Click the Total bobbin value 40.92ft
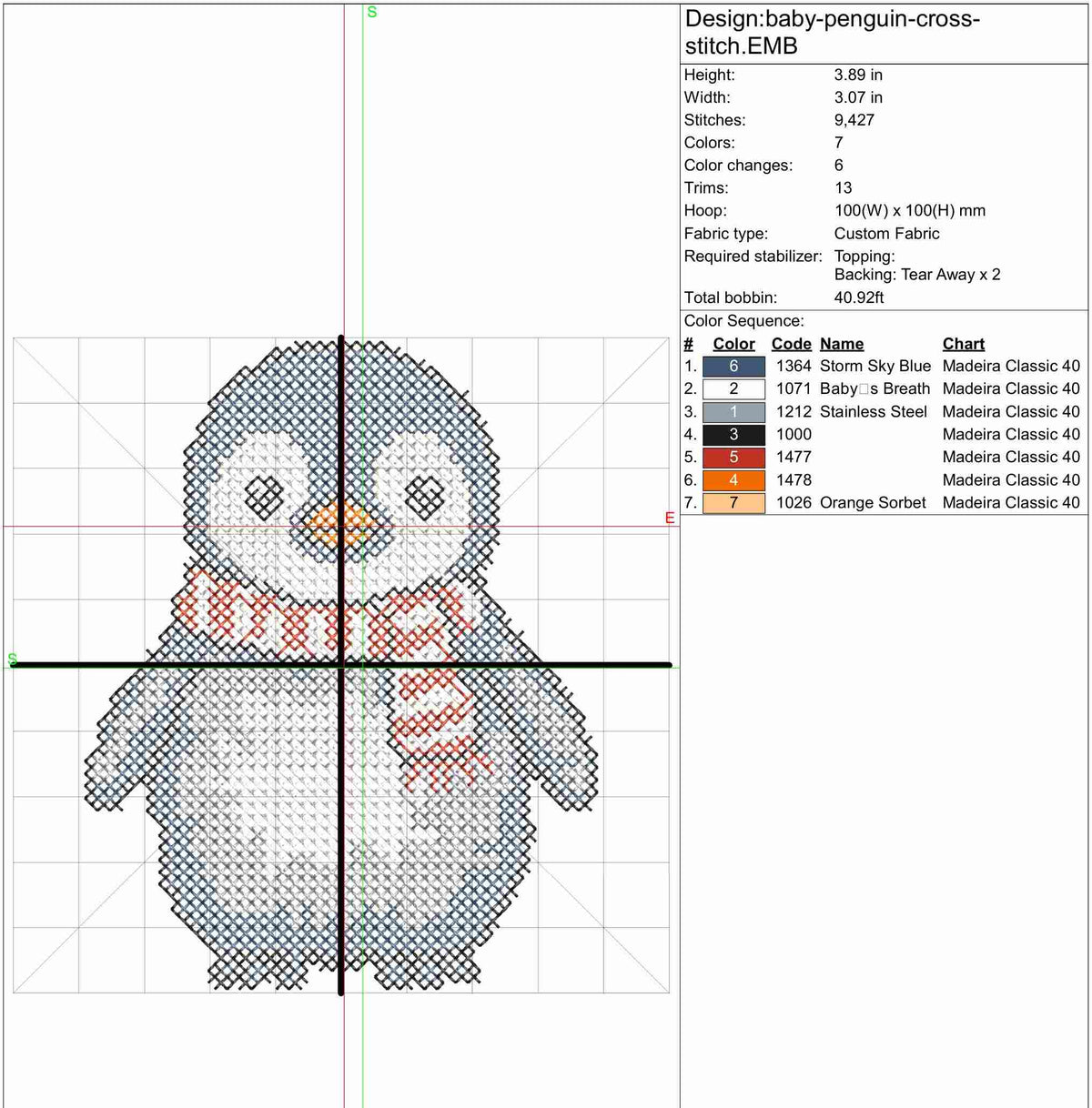Image resolution: width=1092 pixels, height=1108 pixels. pyautogui.click(x=859, y=297)
